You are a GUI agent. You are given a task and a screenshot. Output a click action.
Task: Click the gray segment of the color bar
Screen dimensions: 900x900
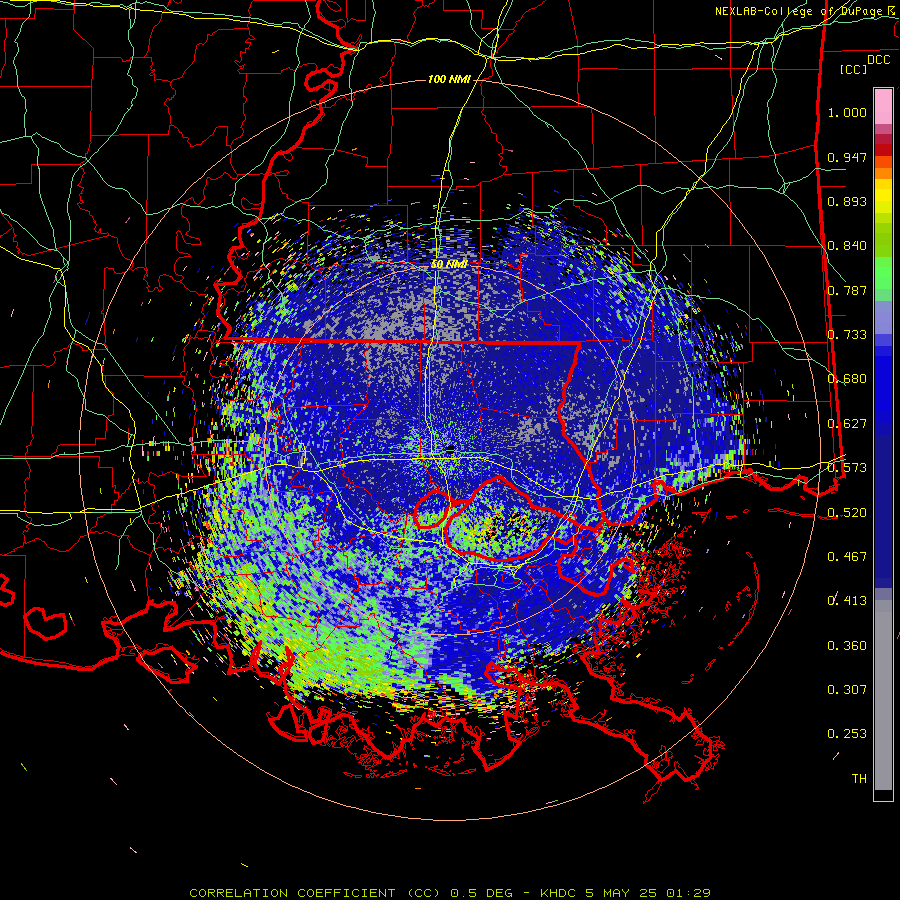[x=883, y=695]
